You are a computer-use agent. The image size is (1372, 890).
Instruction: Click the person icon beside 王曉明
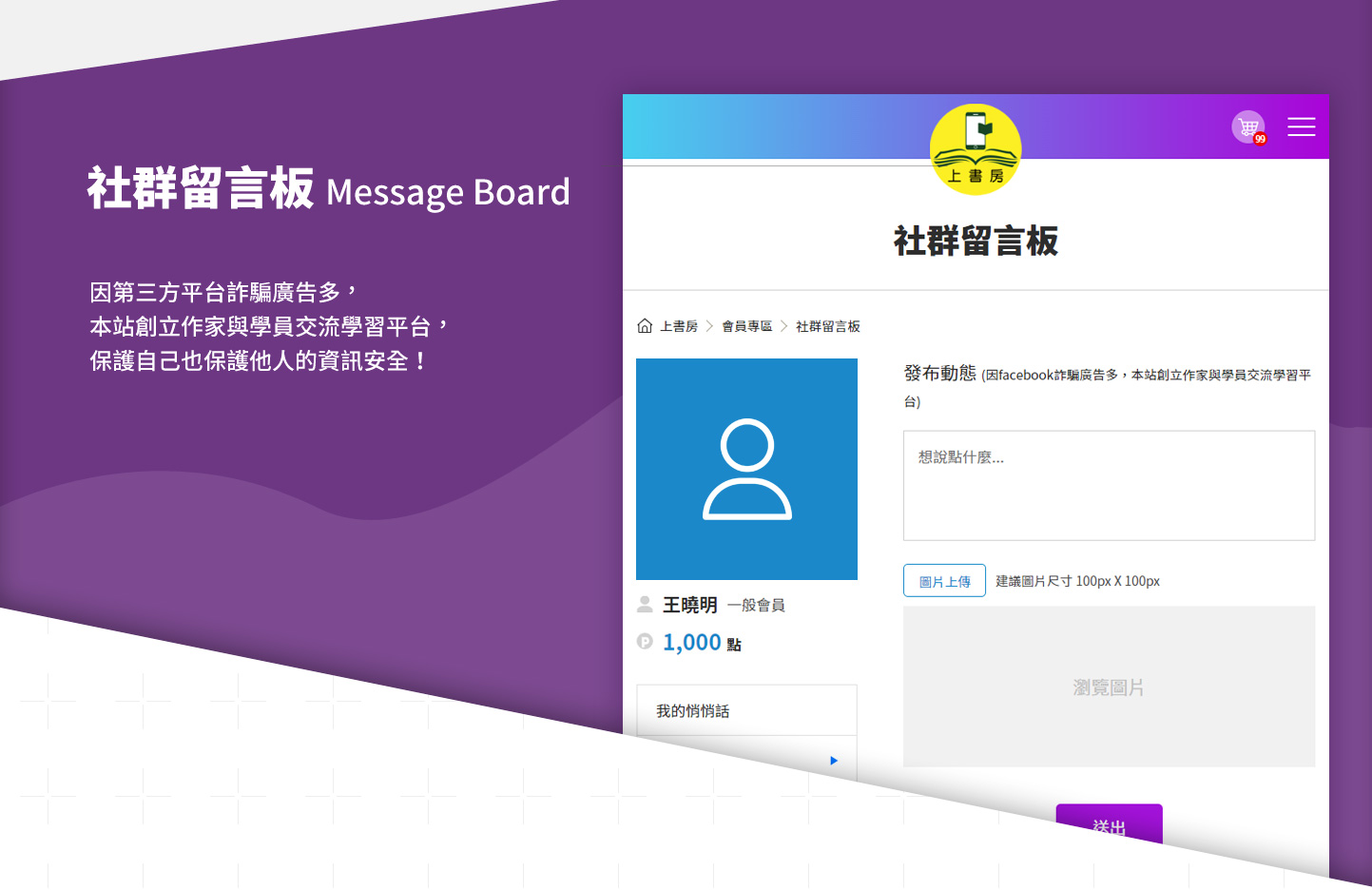pos(645,604)
